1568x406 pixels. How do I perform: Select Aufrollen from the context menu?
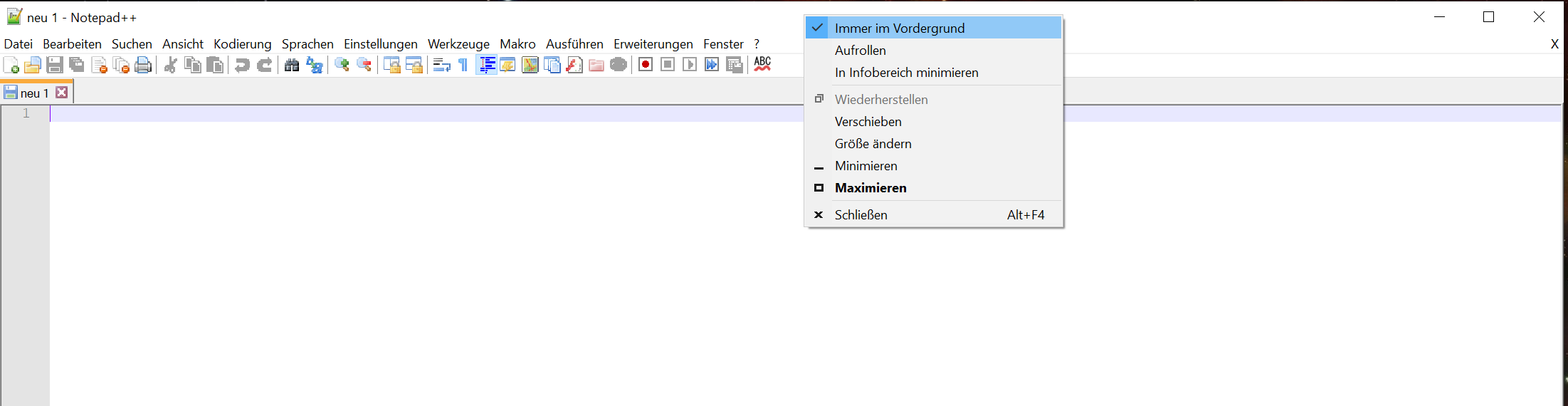[x=861, y=51]
